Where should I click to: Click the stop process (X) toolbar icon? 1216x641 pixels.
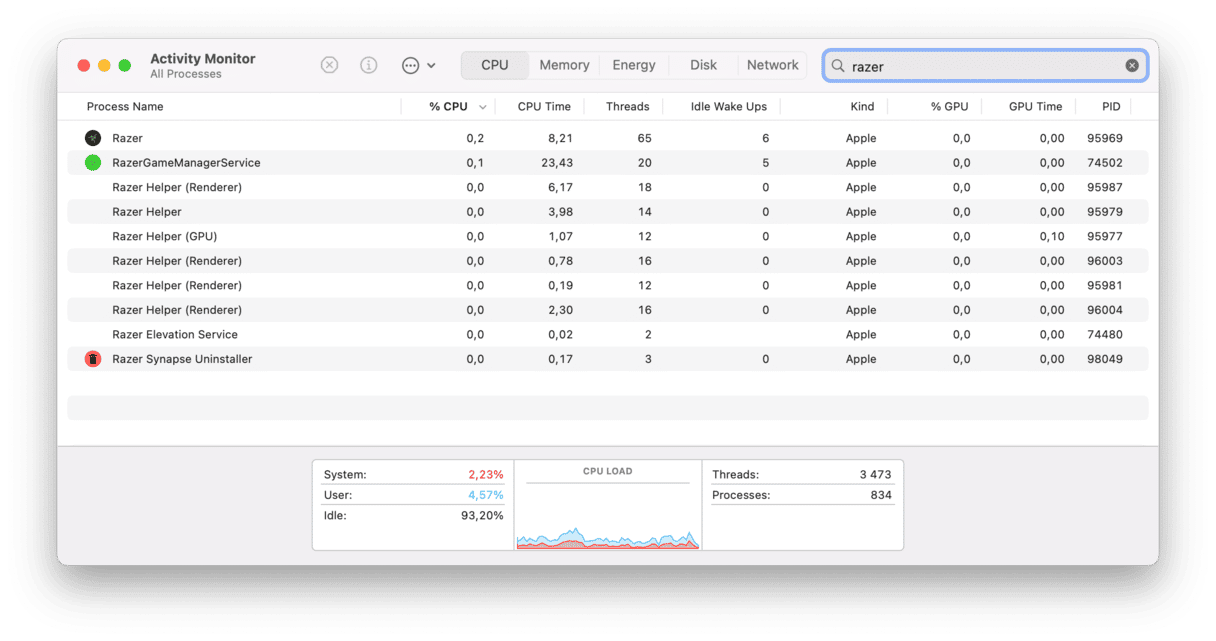pos(329,65)
